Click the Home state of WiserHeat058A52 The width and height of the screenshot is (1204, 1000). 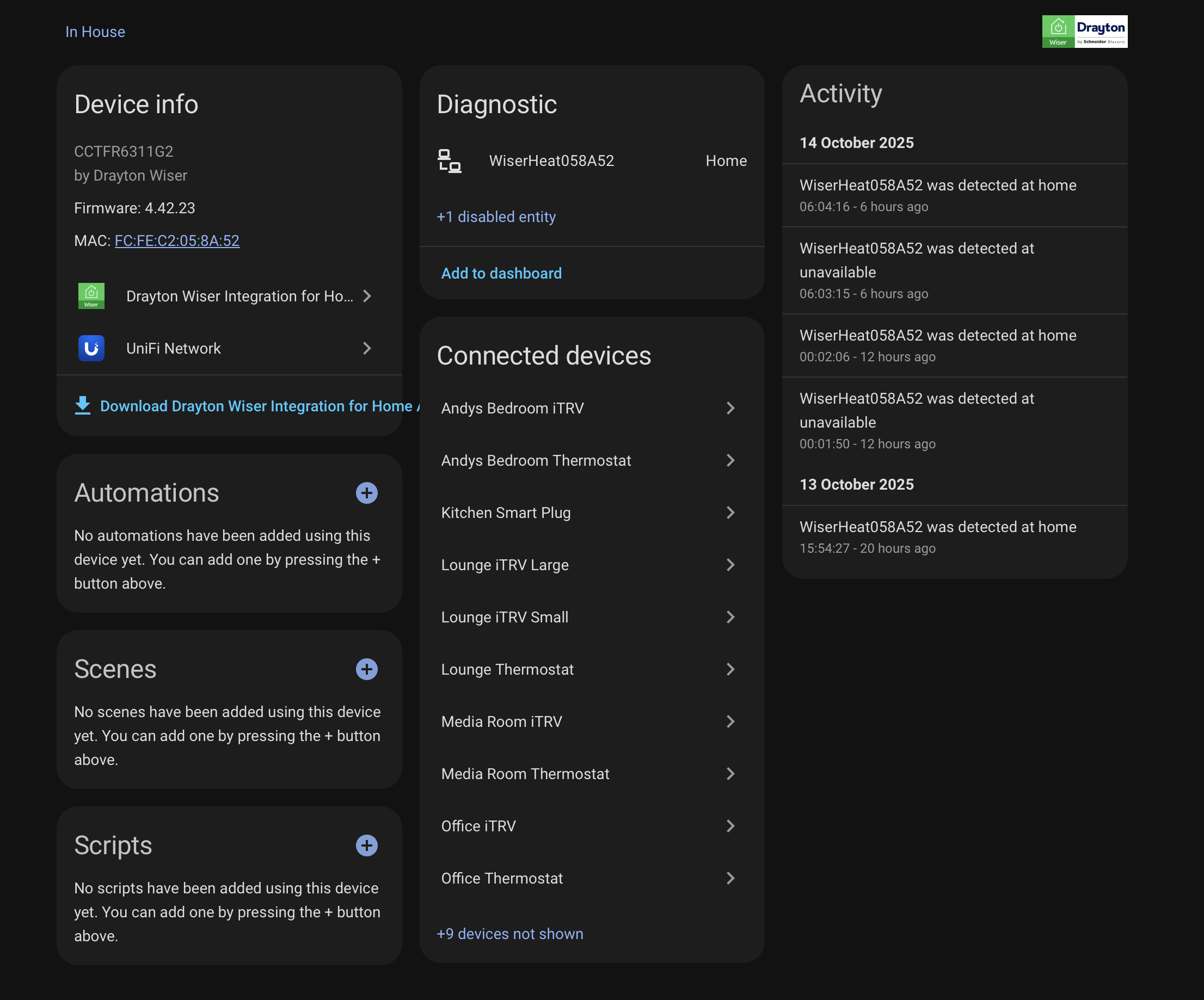[x=726, y=161]
